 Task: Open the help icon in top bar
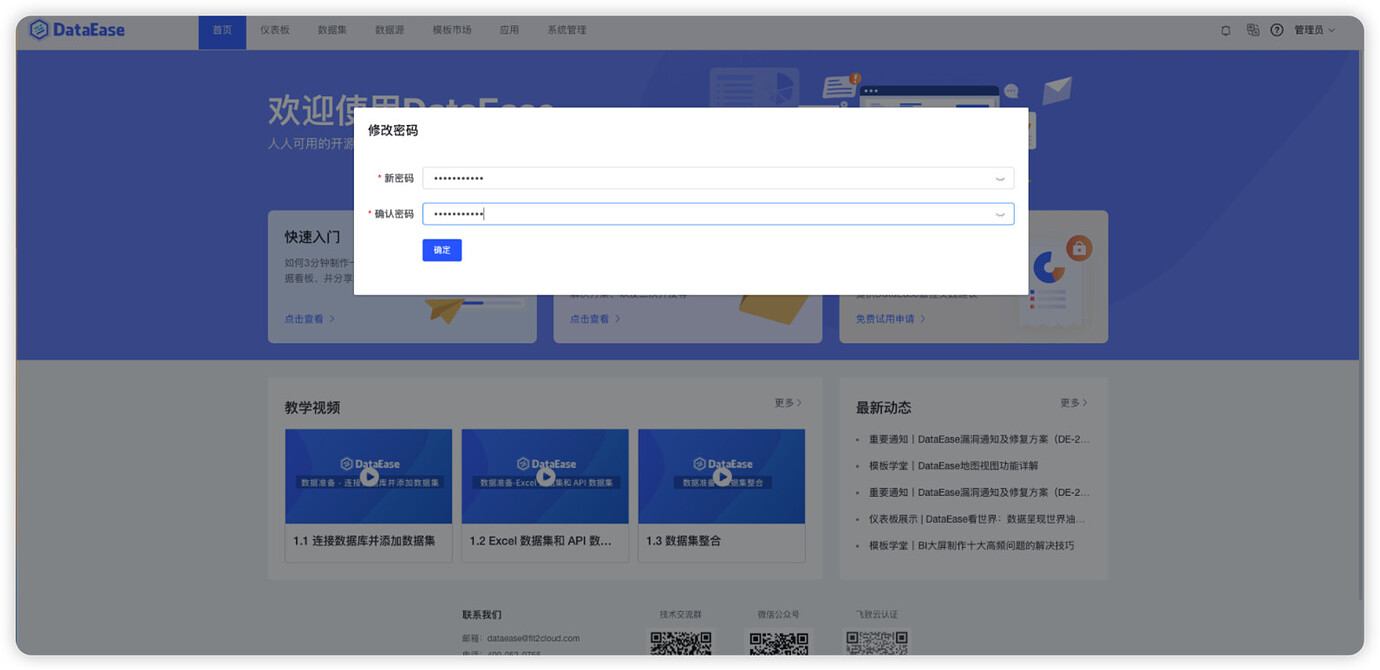click(1277, 30)
